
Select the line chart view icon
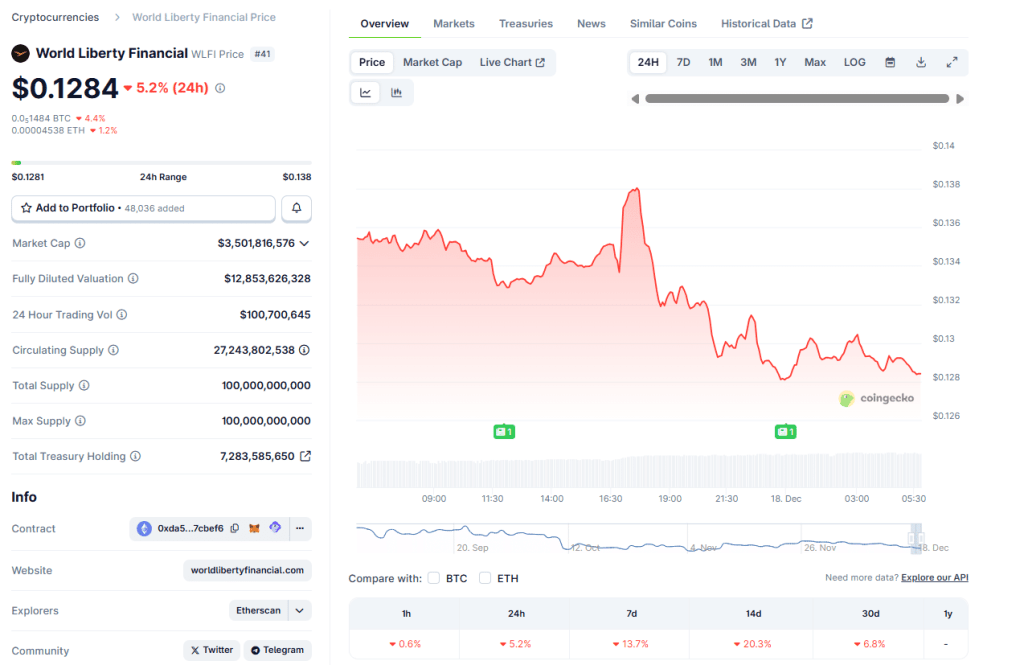[x=366, y=93]
